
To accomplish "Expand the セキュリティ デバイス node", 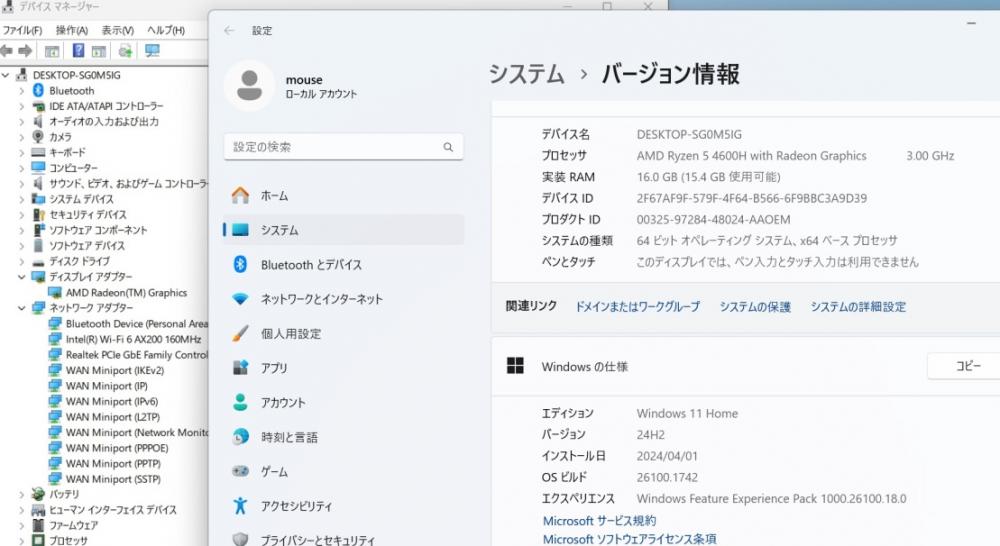I will pos(22,215).
